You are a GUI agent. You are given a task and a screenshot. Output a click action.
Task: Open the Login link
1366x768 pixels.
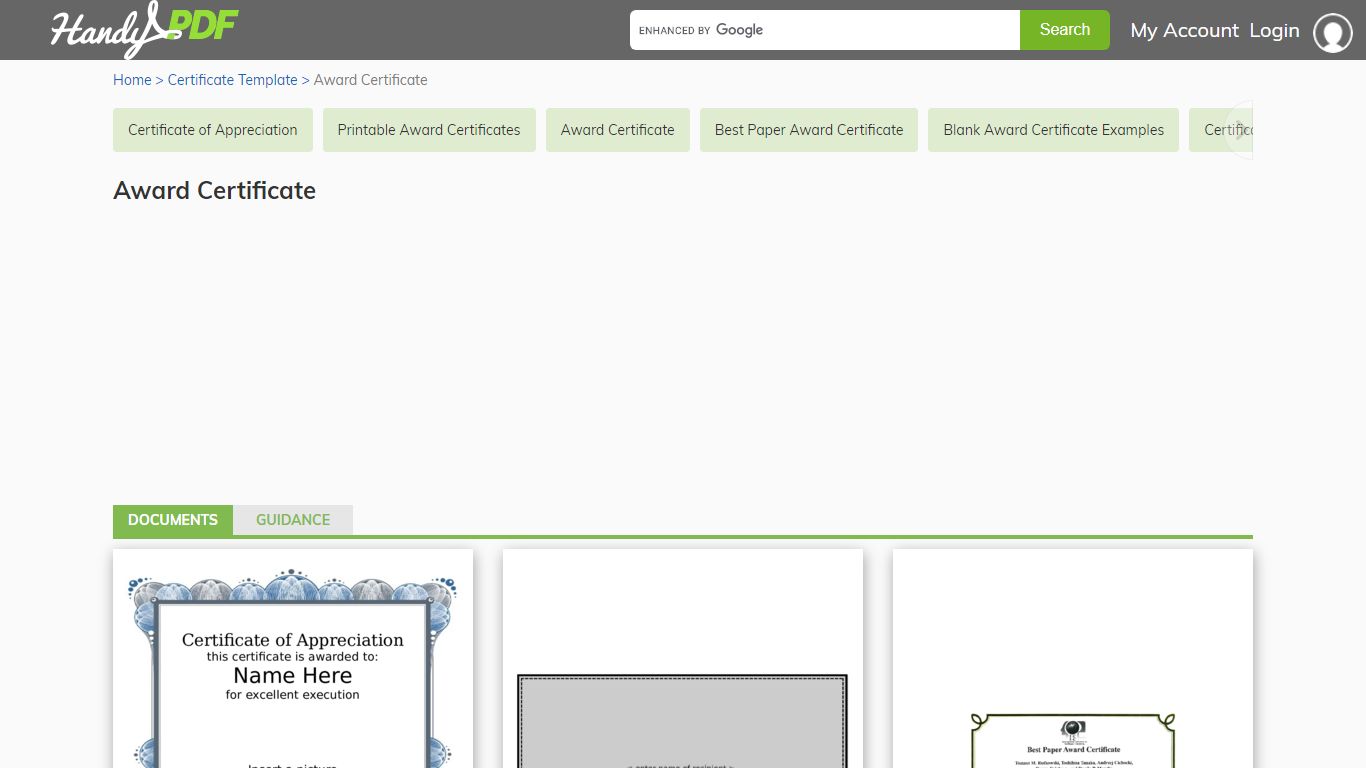[1274, 30]
